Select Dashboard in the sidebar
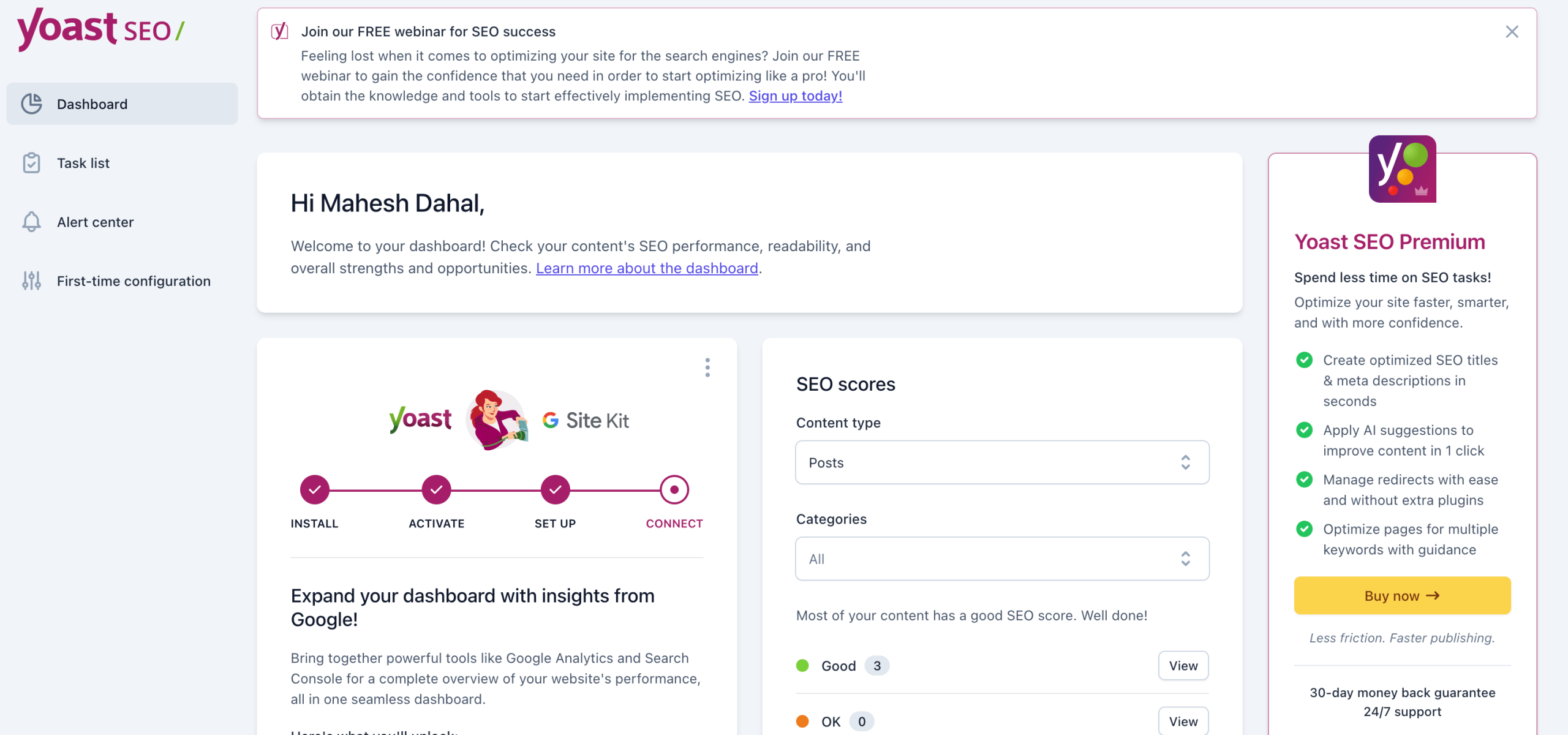 pos(92,104)
